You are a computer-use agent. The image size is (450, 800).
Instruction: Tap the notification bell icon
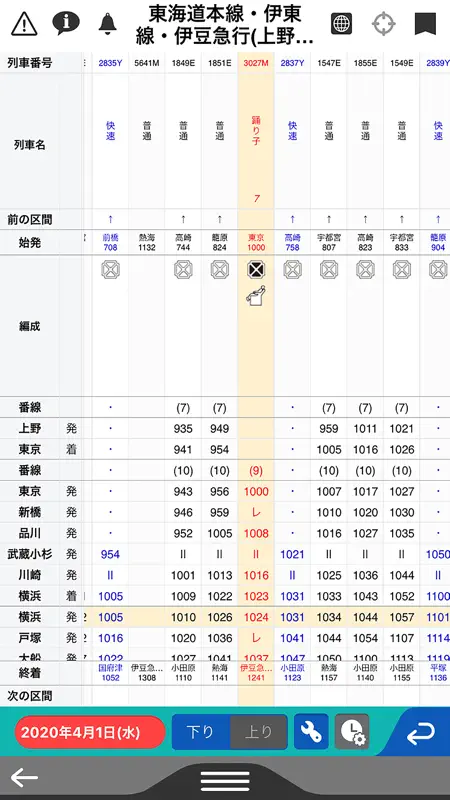107,24
